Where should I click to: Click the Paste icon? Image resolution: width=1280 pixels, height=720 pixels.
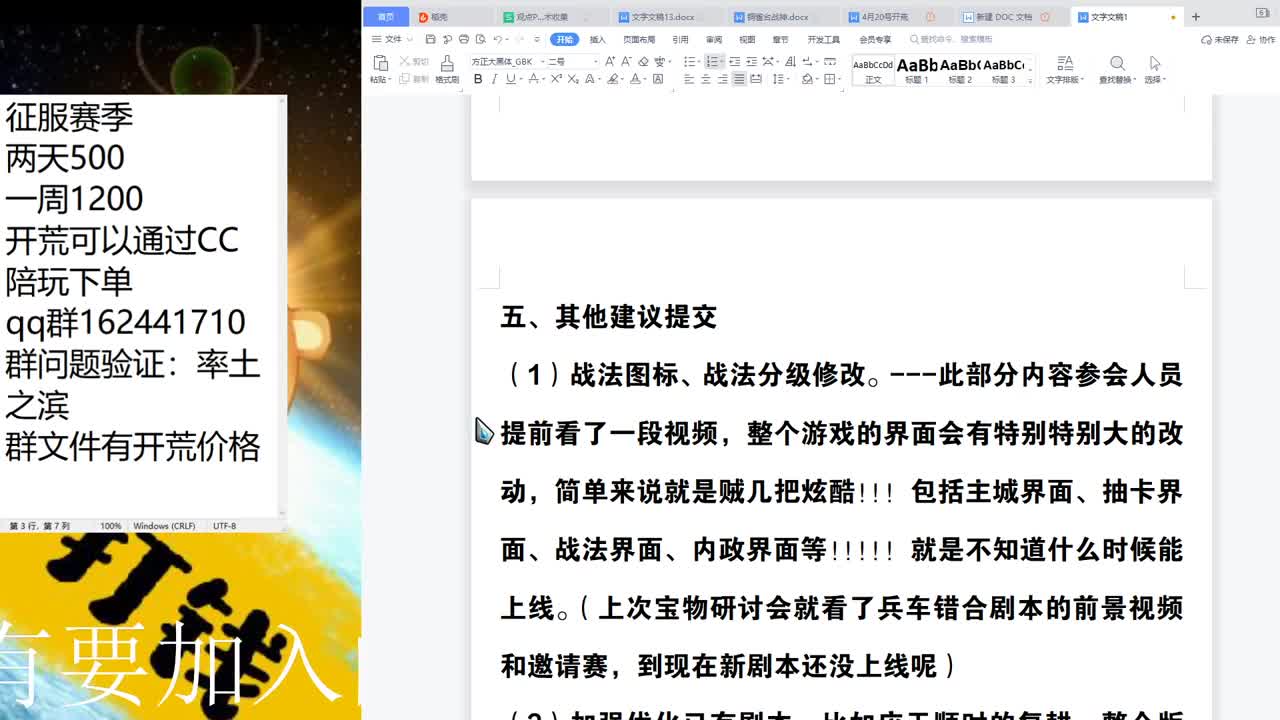(x=380, y=63)
